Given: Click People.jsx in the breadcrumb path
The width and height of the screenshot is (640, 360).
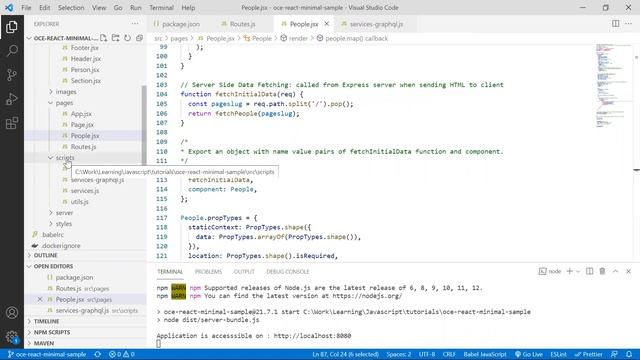Looking at the screenshot, I should pos(220,38).
